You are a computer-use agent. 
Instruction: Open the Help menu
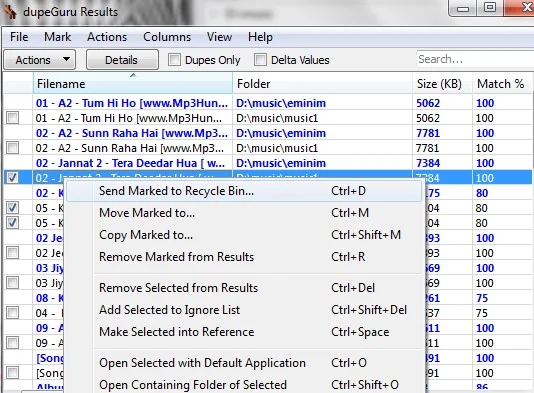pos(260,37)
